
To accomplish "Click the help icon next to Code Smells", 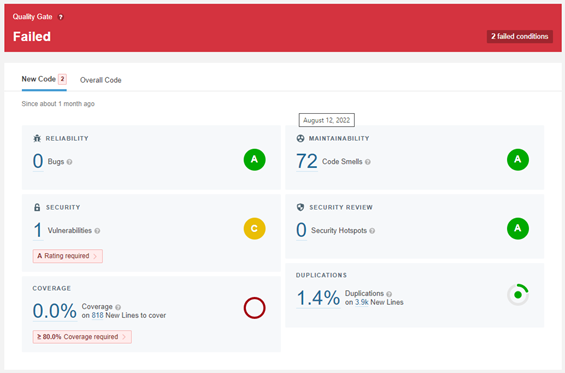I will (368, 162).
